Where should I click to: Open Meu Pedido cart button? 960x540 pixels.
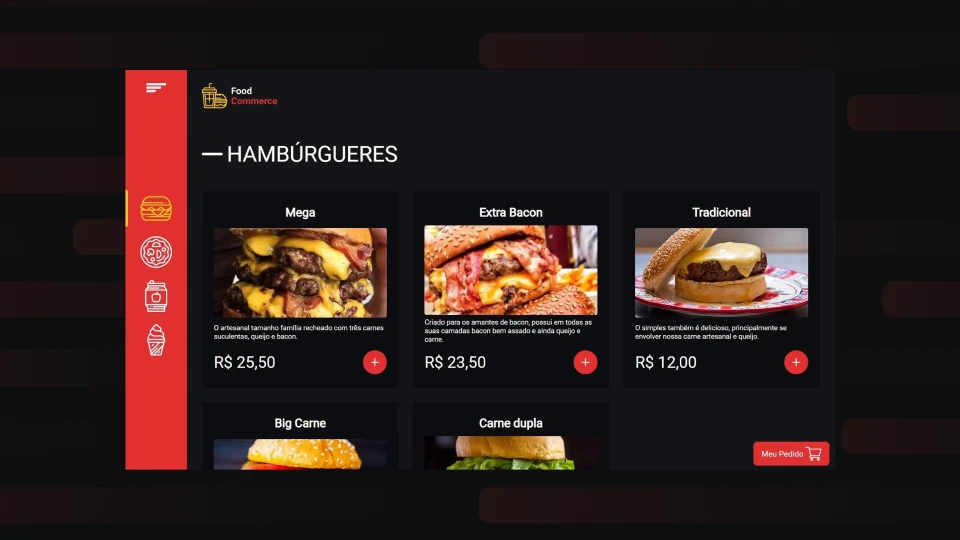click(x=791, y=454)
